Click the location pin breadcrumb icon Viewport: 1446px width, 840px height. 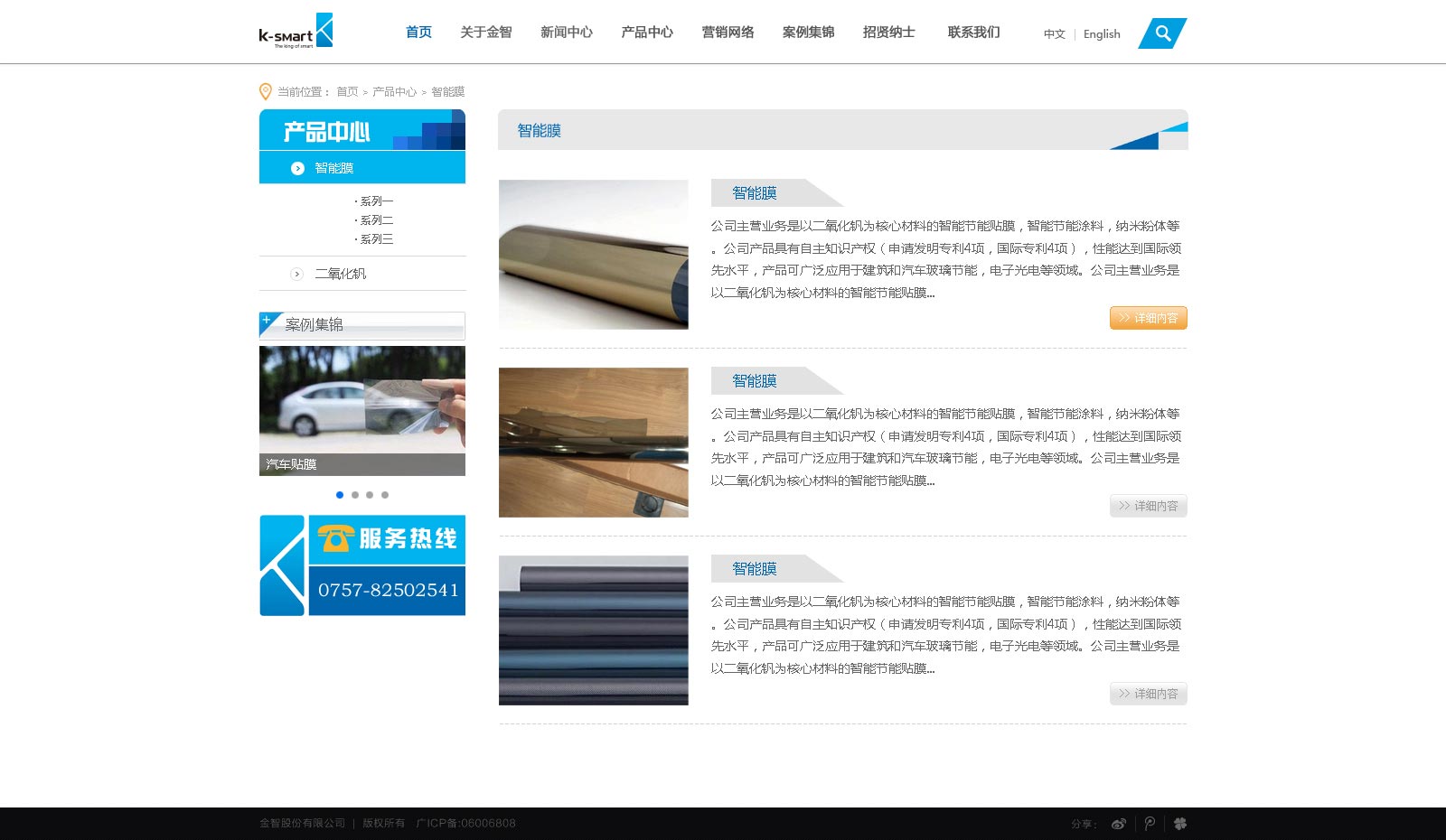point(266,91)
